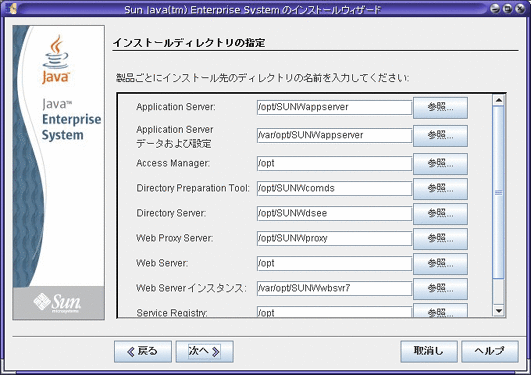
Task: Click the Directory Preparation Tool: label
Action: tap(193, 188)
